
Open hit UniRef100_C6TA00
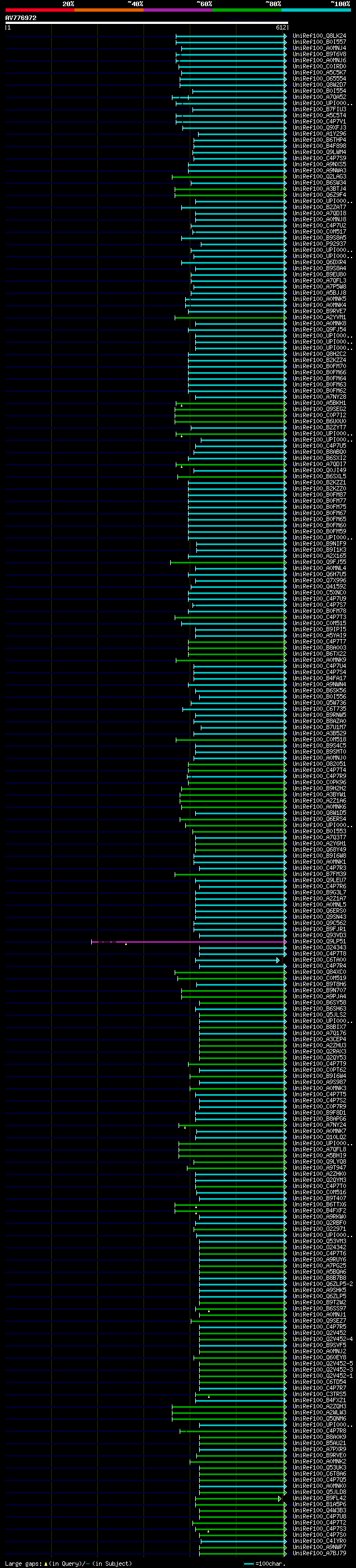319,960
